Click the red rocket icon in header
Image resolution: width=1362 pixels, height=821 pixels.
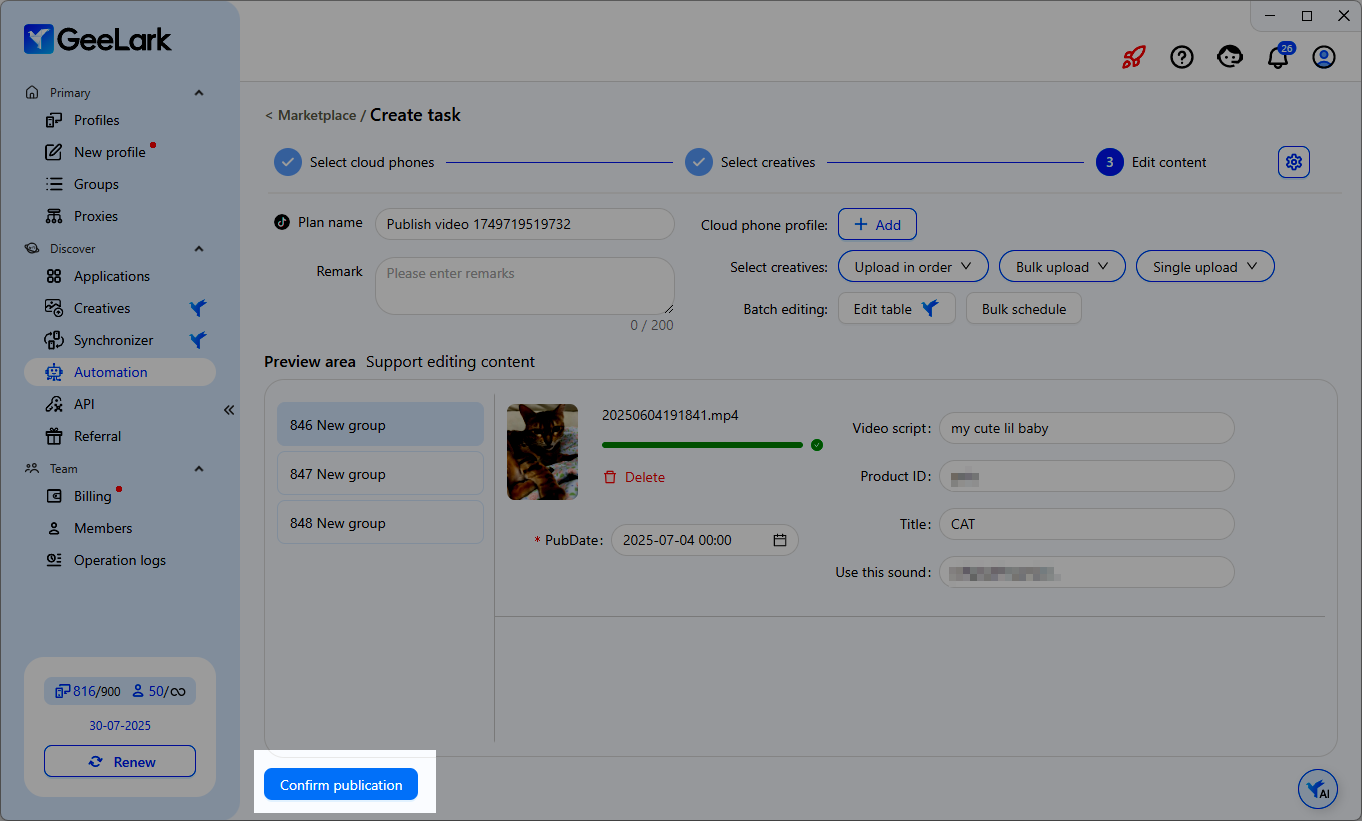tap(1133, 57)
